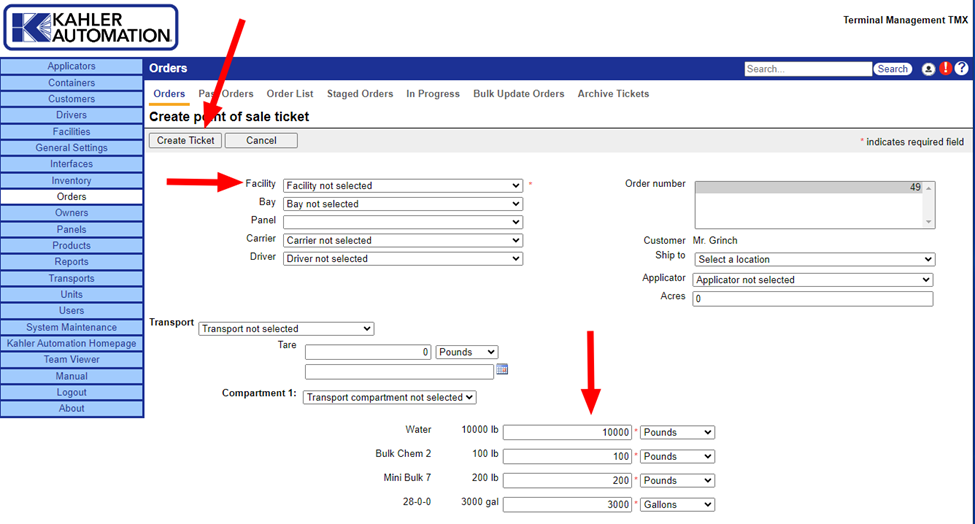
Task: Switch to the Staged Orders tab
Action: (x=360, y=94)
